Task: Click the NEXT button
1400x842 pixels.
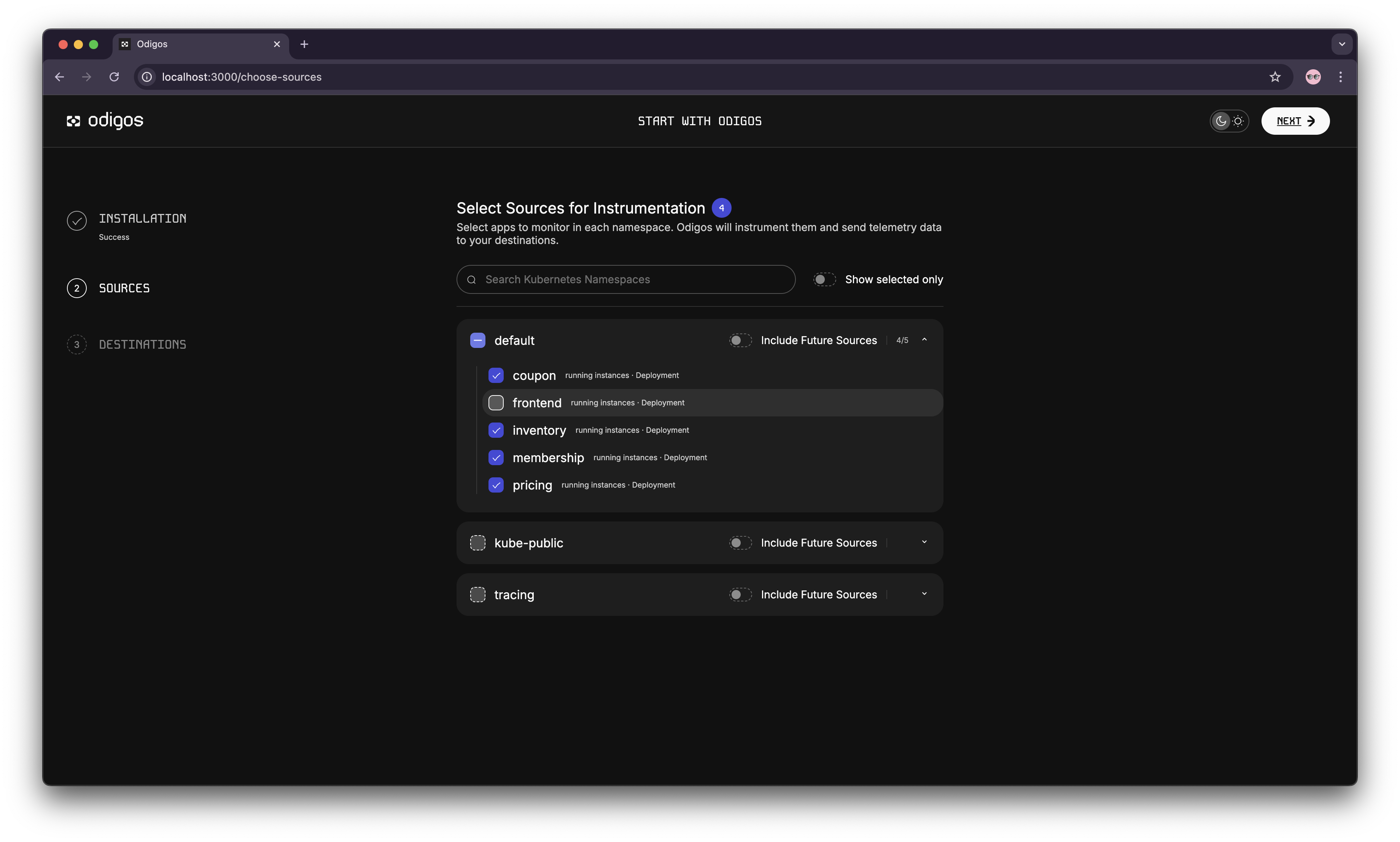Action: pos(1295,121)
